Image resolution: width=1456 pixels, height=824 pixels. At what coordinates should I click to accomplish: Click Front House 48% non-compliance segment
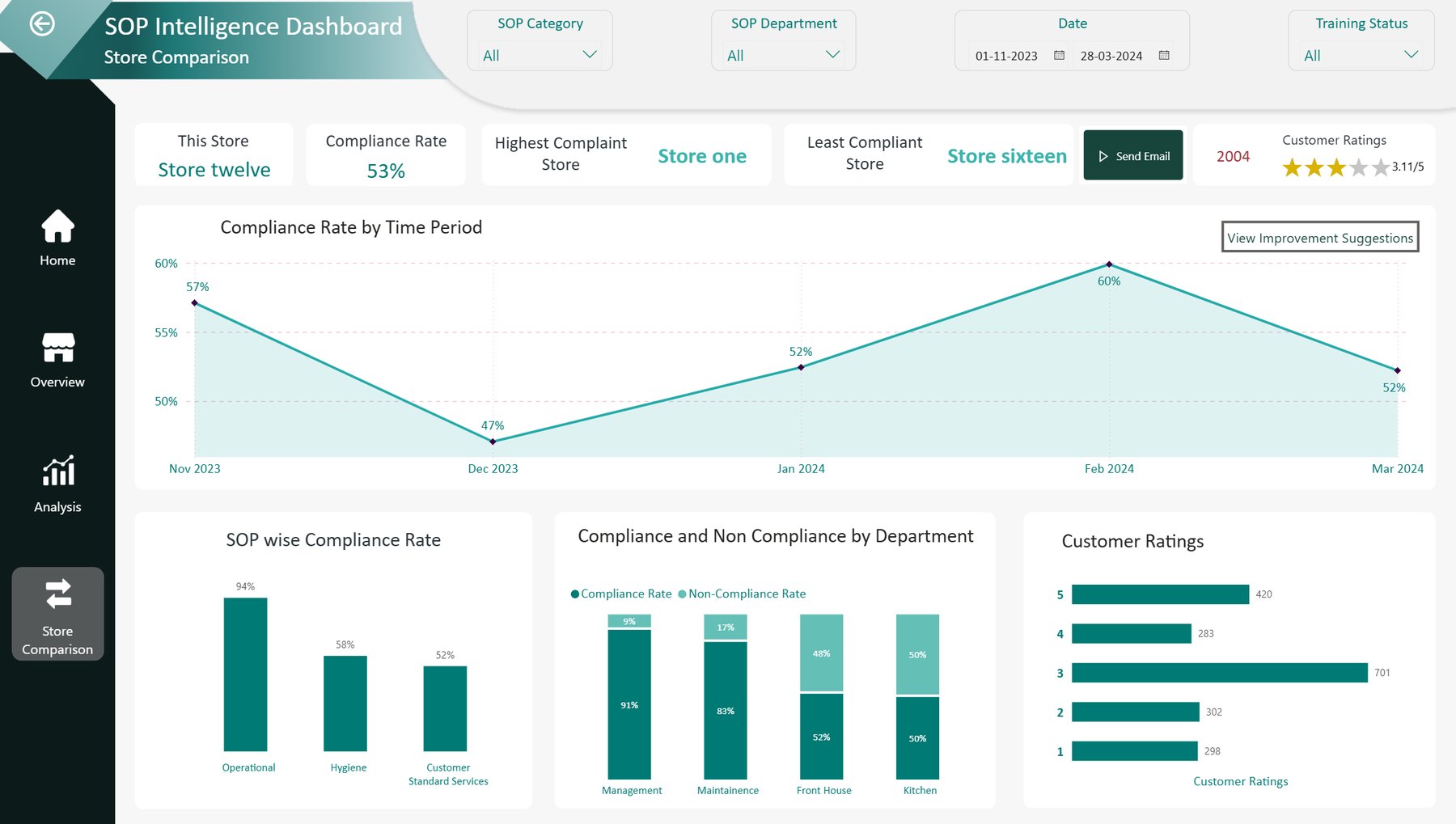(x=821, y=653)
